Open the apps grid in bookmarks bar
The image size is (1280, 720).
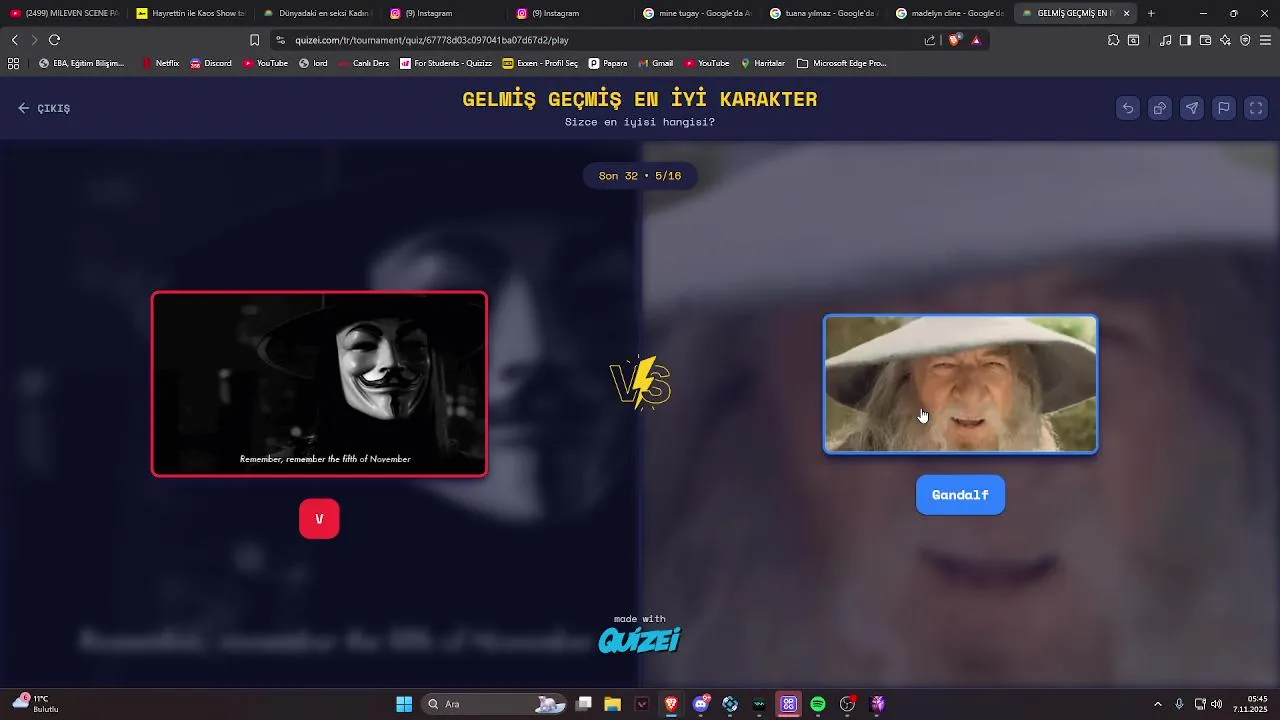point(13,63)
